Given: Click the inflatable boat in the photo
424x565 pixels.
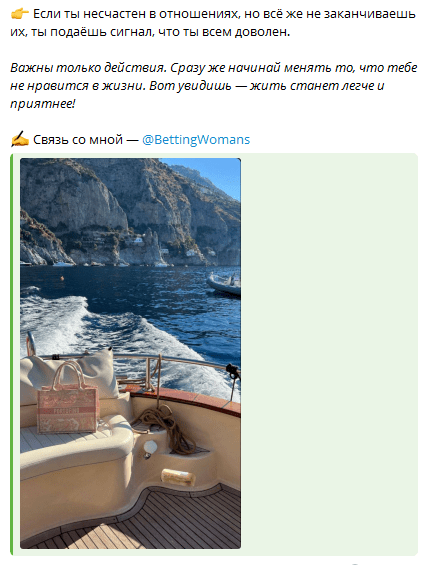Looking at the screenshot, I should point(224,284).
